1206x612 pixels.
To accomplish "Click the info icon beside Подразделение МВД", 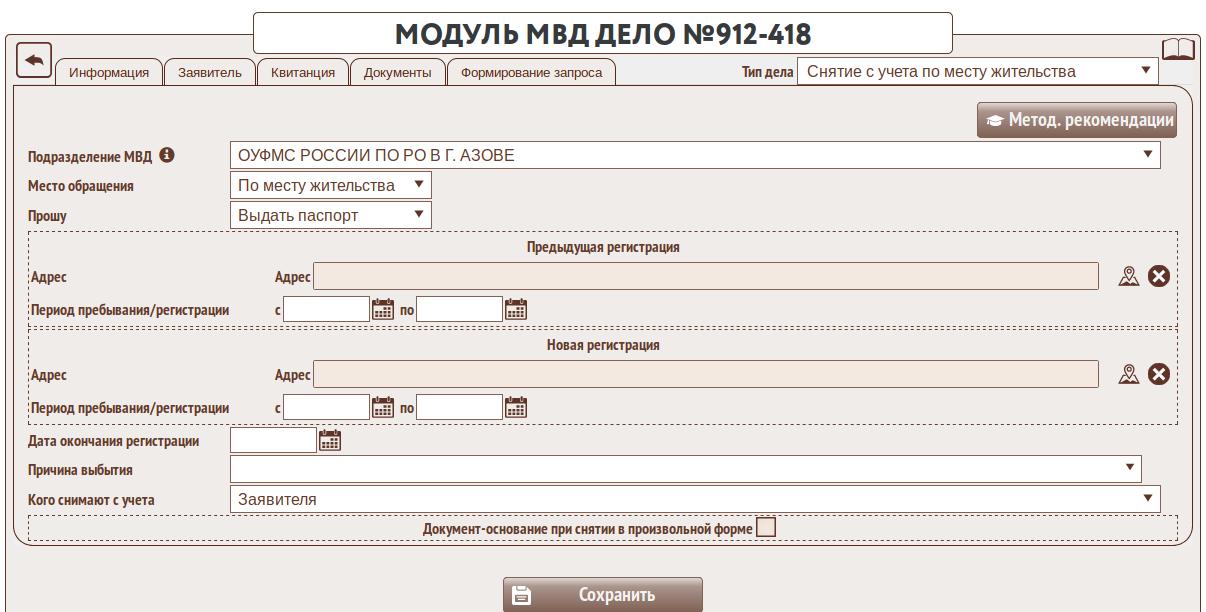I will pyautogui.click(x=167, y=155).
